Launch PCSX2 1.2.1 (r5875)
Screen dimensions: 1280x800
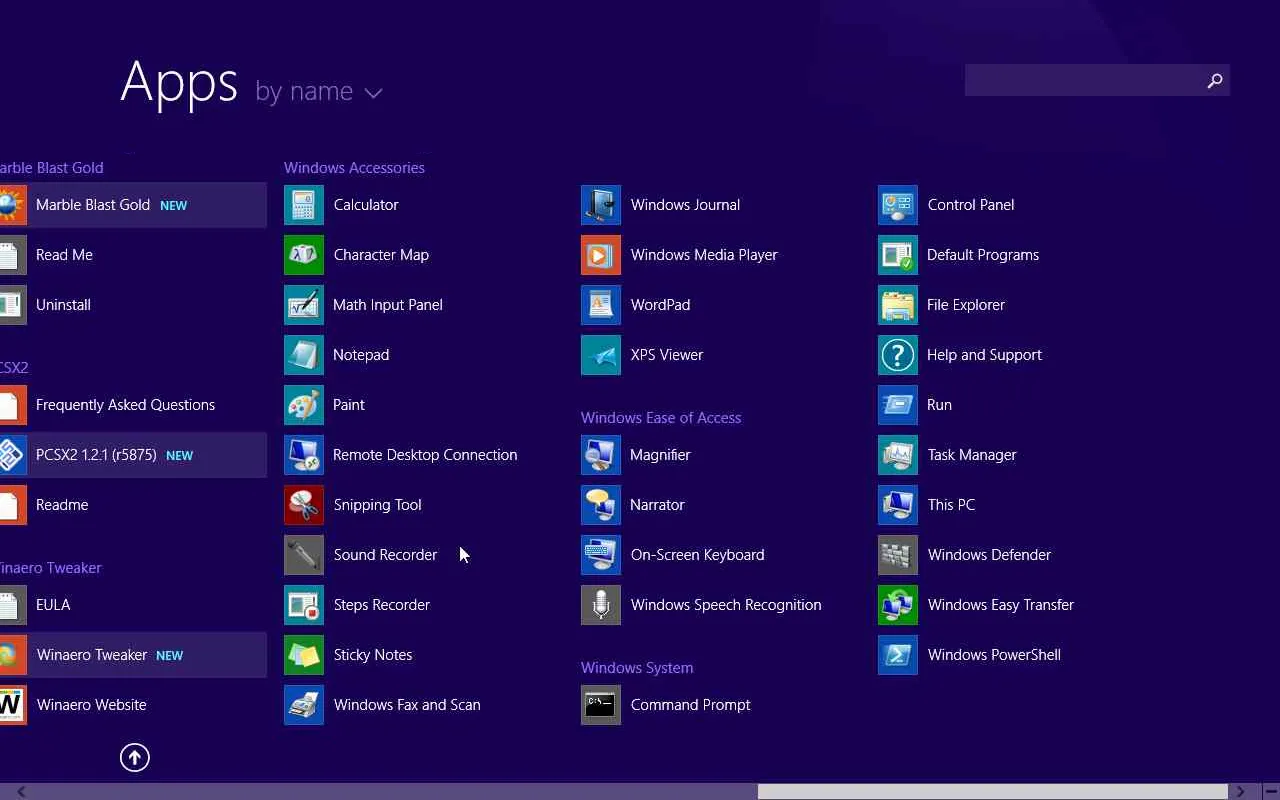click(133, 455)
